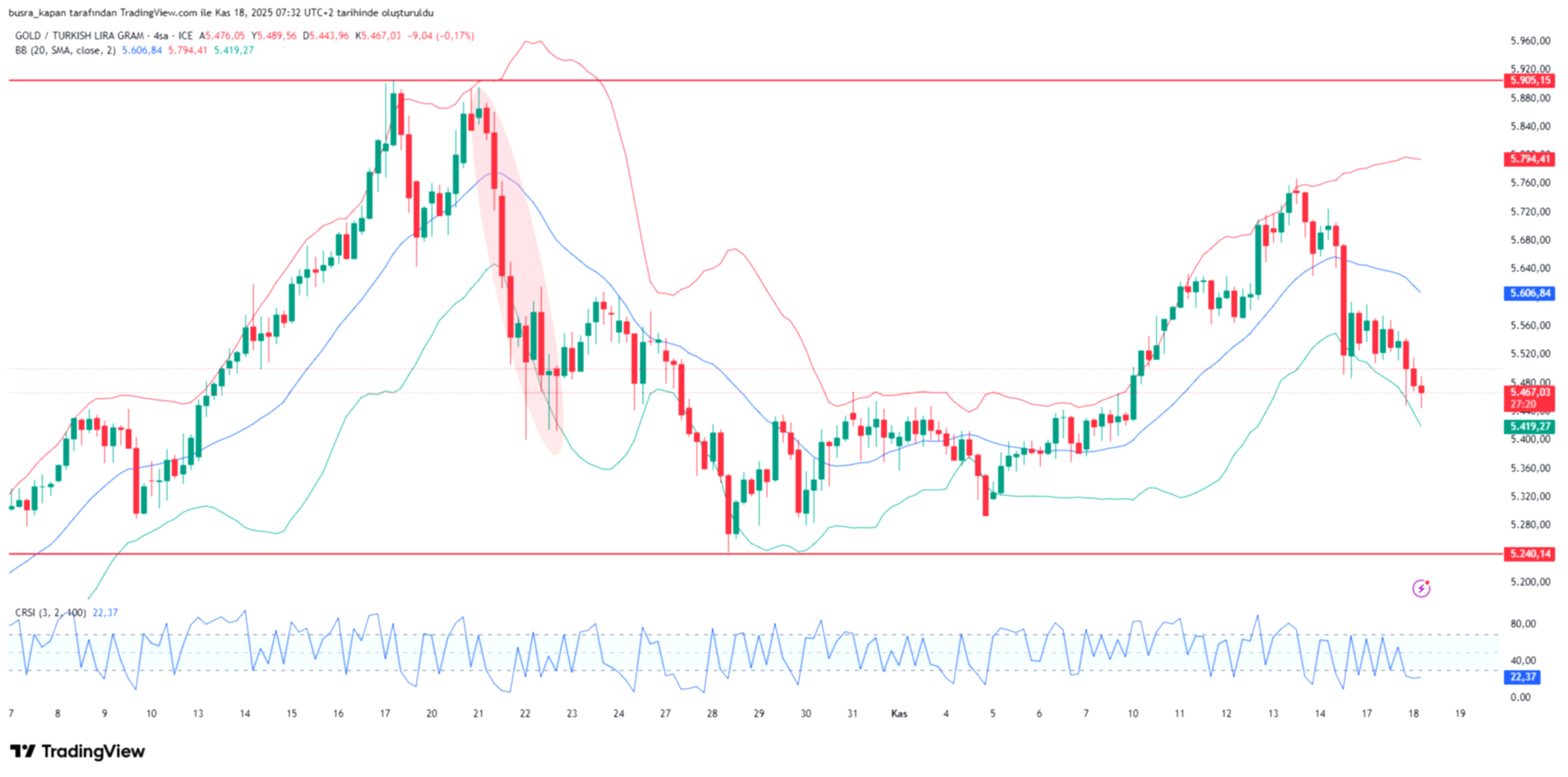Open the GOLD / TURKISH LIRA GRAM symbol title
This screenshot has width=1568, height=777.
click(79, 36)
